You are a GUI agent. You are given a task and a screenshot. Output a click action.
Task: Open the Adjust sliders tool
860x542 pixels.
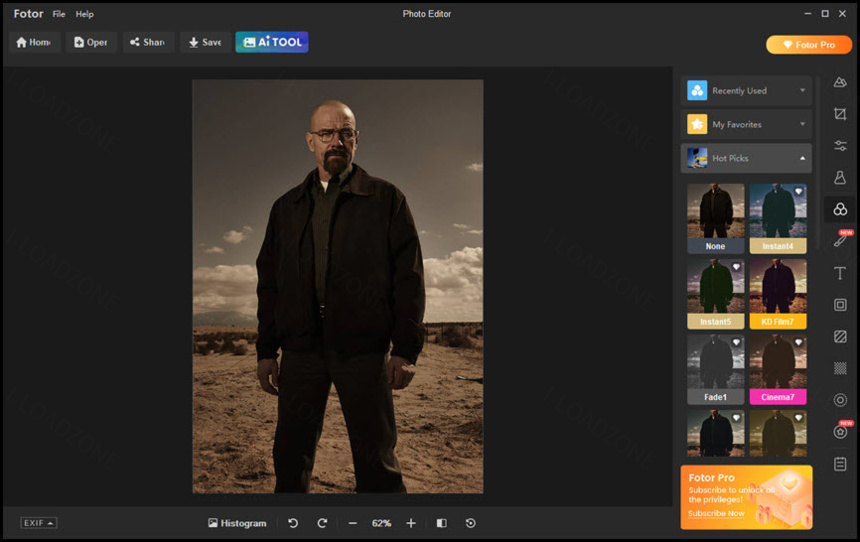[840, 145]
